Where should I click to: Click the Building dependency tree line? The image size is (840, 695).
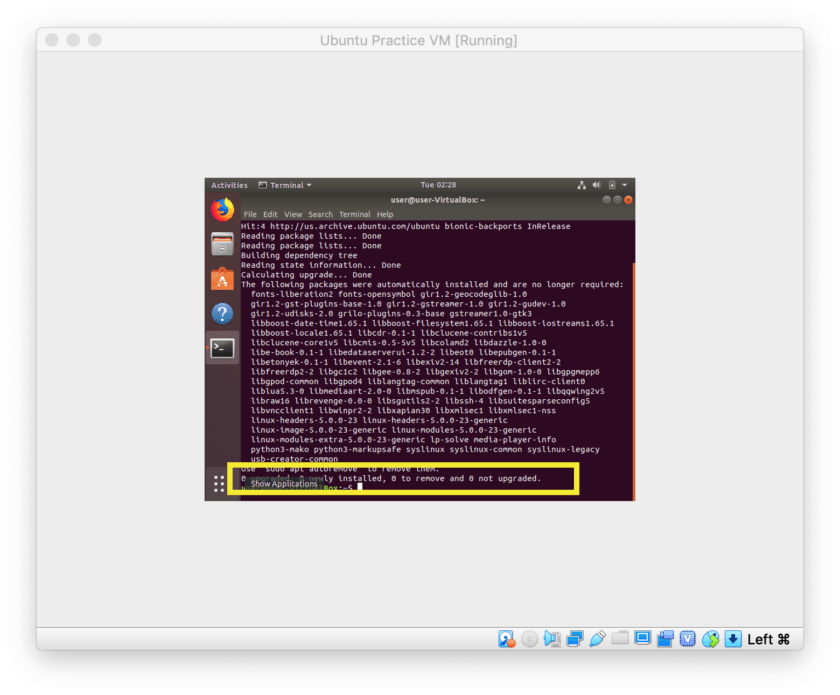click(x=299, y=256)
